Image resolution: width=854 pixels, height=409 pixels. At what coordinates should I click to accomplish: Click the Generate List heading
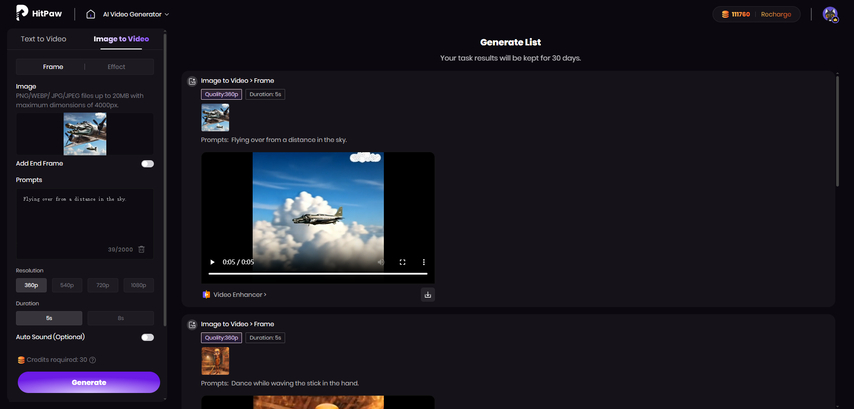coord(510,42)
